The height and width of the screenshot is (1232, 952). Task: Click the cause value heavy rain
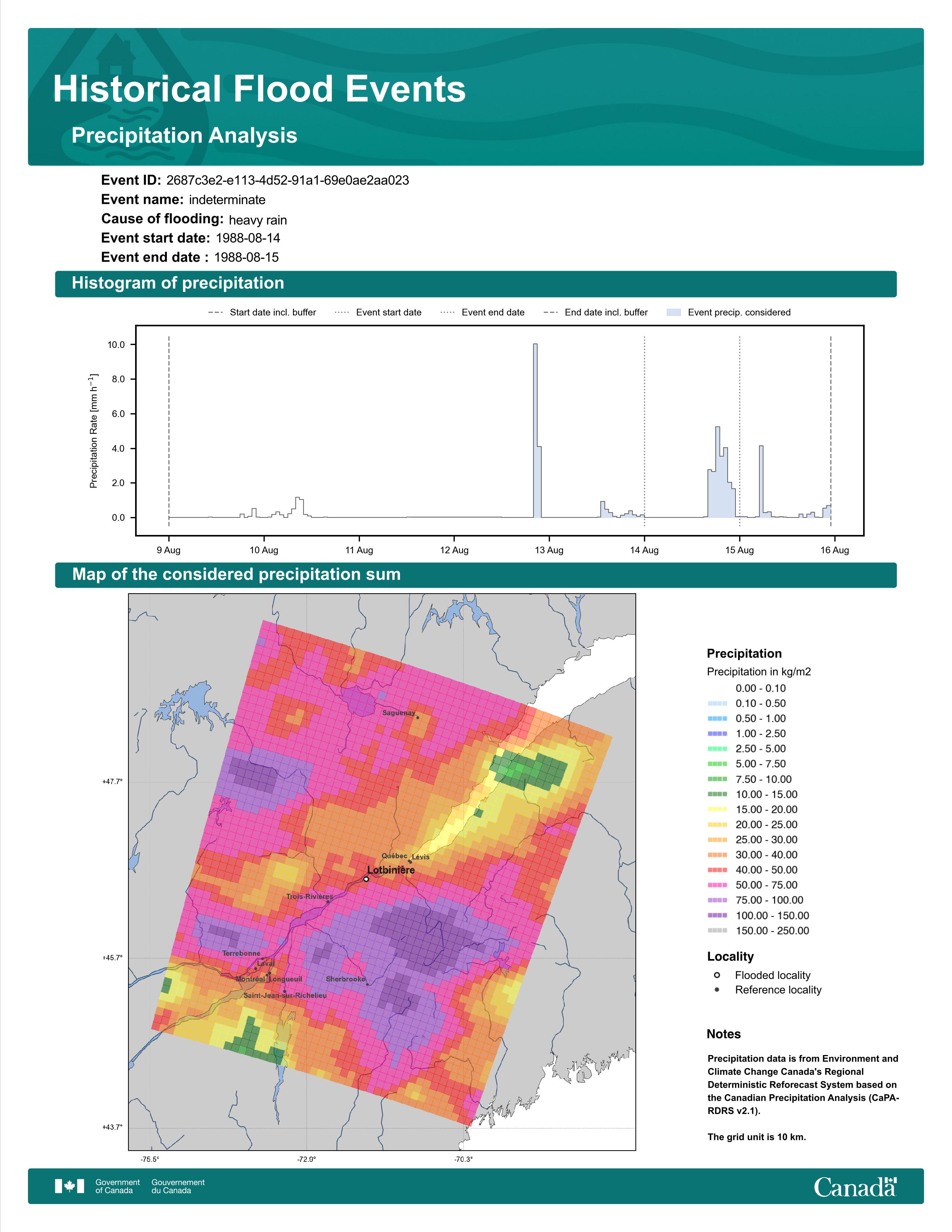pyautogui.click(x=258, y=220)
